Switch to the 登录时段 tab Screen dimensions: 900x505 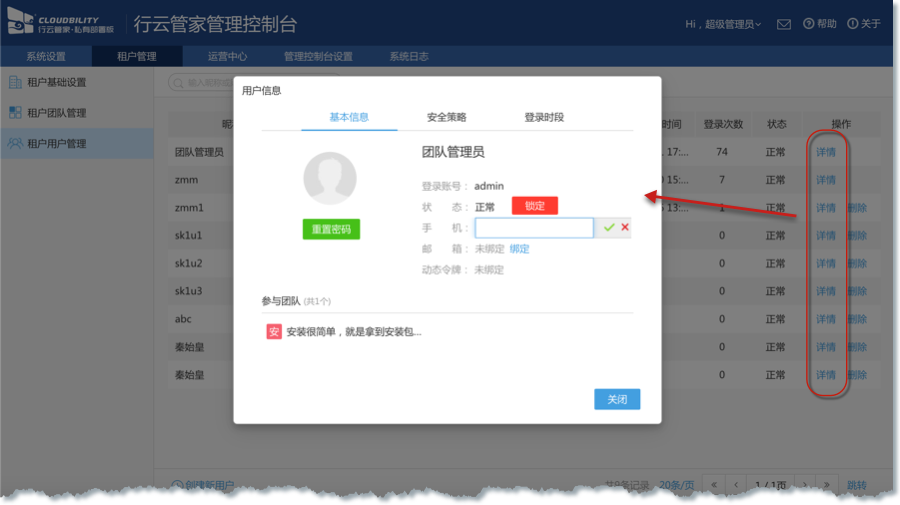[544, 117]
